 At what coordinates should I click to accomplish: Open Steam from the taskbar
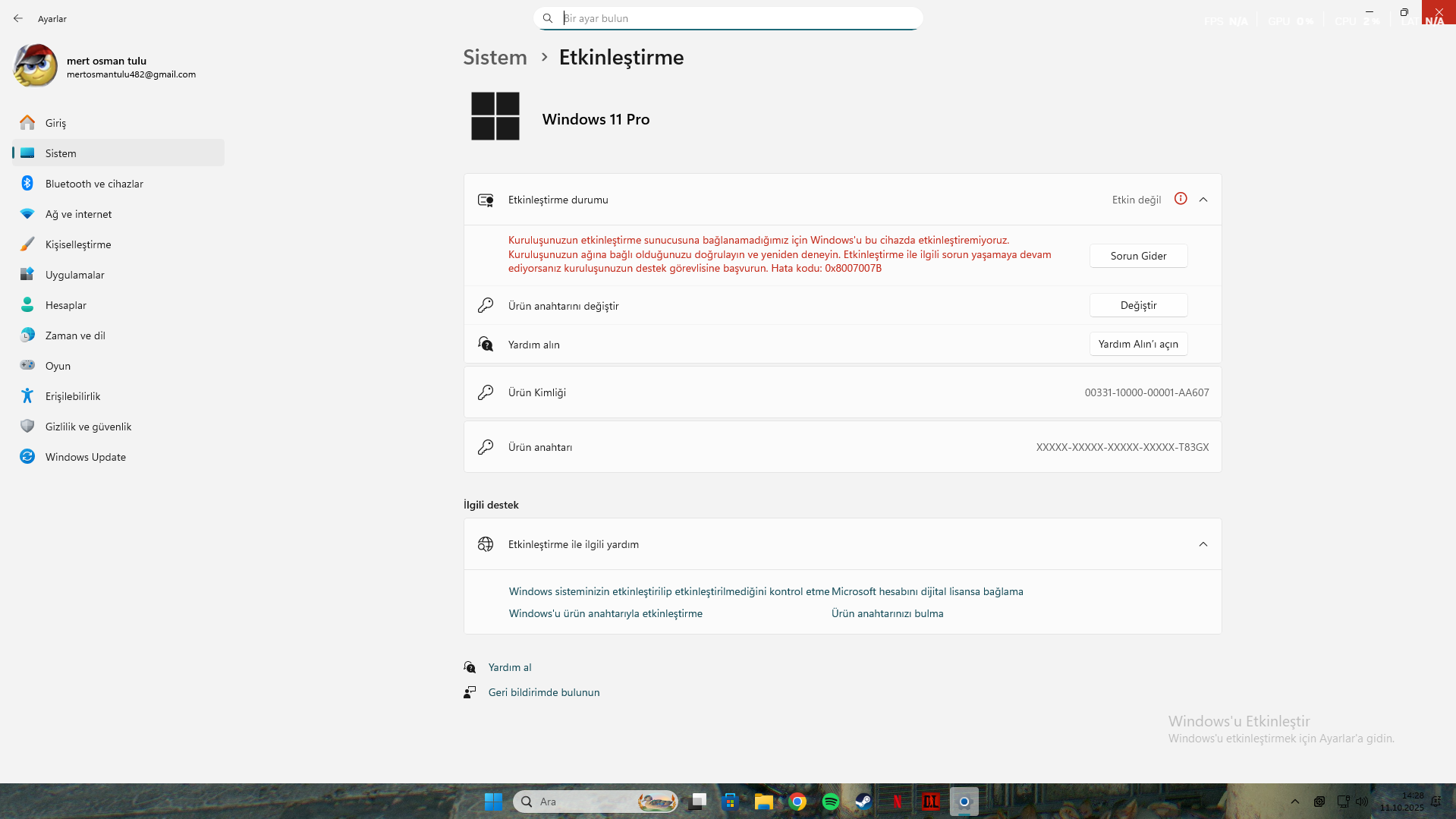pyautogui.click(x=863, y=802)
